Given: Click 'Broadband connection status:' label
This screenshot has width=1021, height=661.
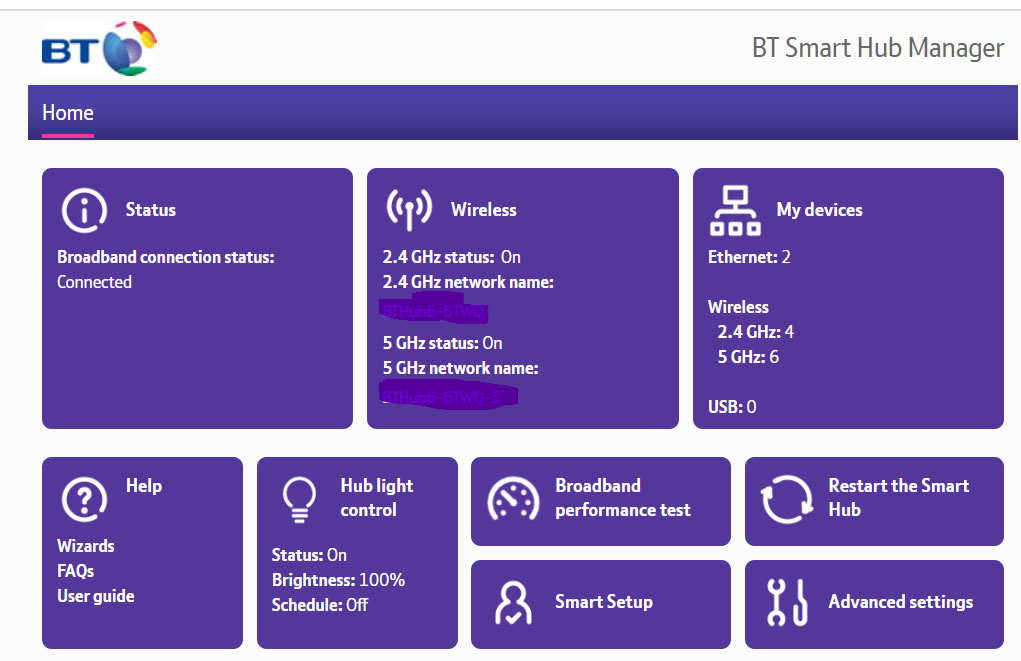Looking at the screenshot, I should pyautogui.click(x=165, y=257).
